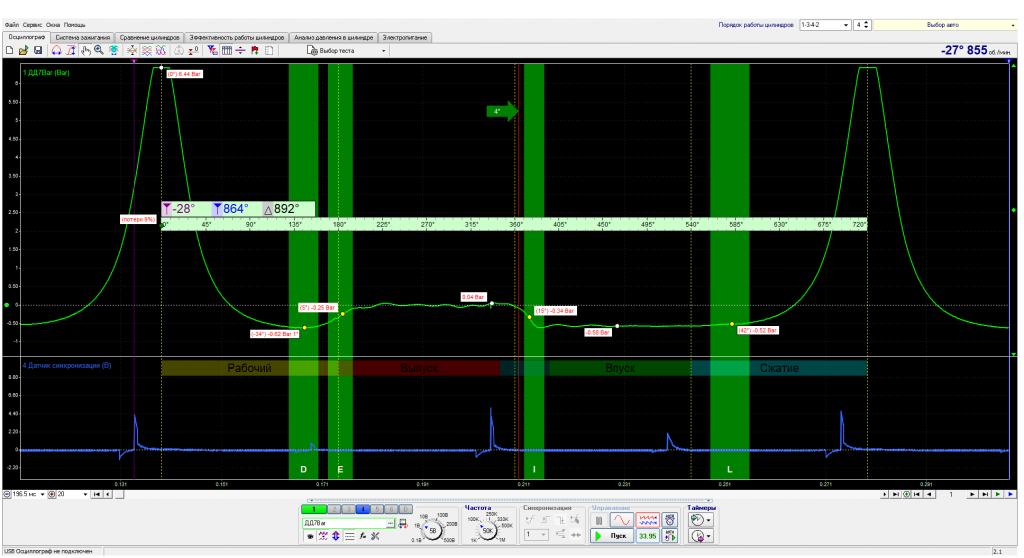Image resolution: width=1024 pixels, height=558 pixels.
Task: Click the 33.95 value button
Action: tap(647, 536)
